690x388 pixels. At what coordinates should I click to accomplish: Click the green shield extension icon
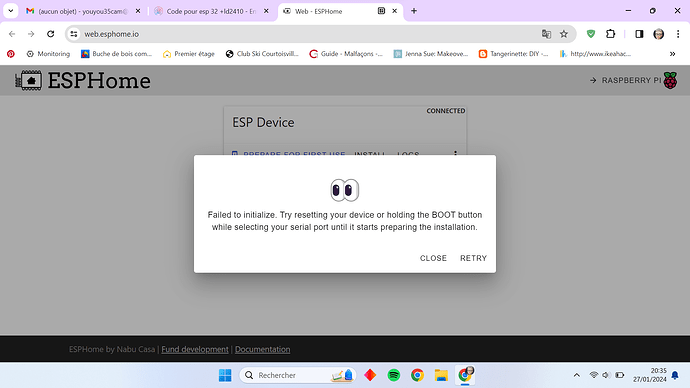click(591, 34)
